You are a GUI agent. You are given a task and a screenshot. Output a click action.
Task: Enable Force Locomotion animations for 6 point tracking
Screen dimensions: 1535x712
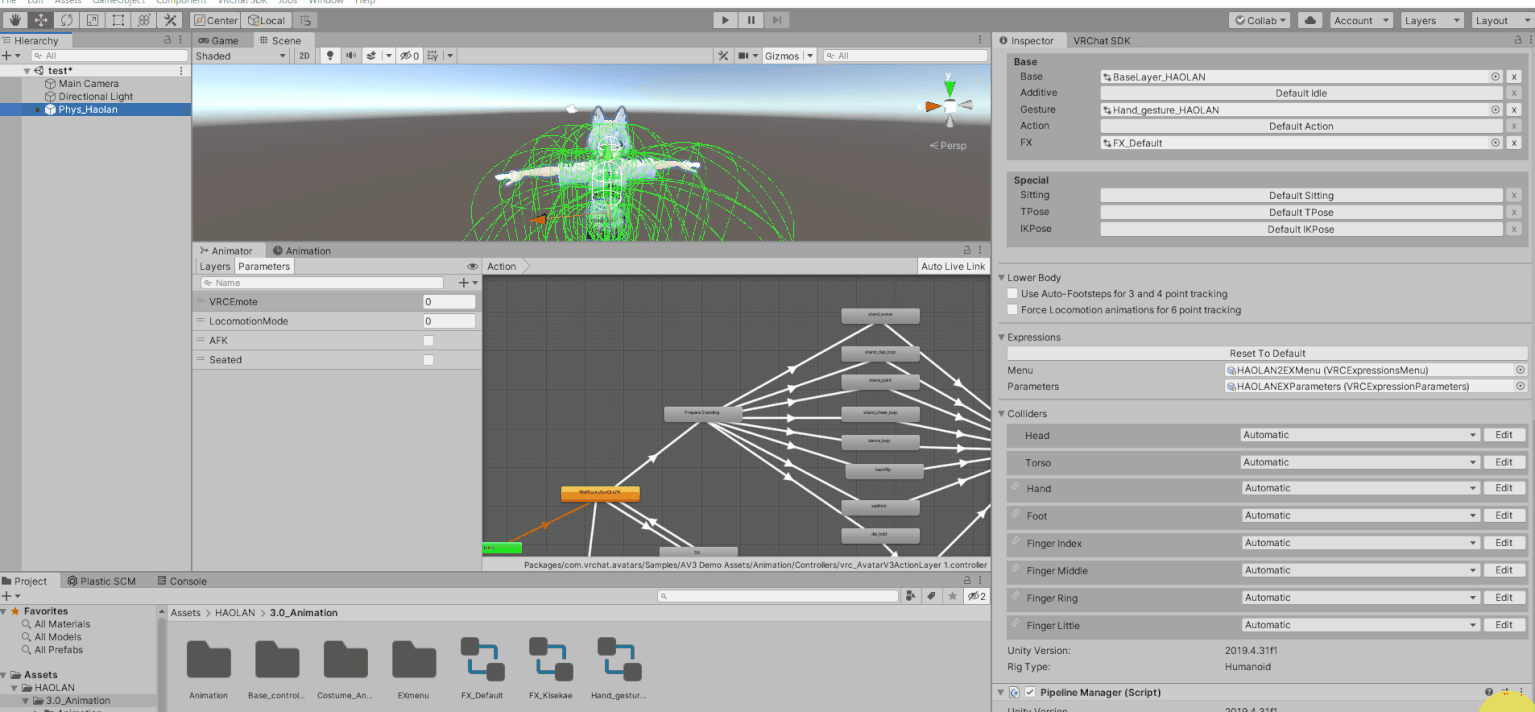click(1012, 310)
